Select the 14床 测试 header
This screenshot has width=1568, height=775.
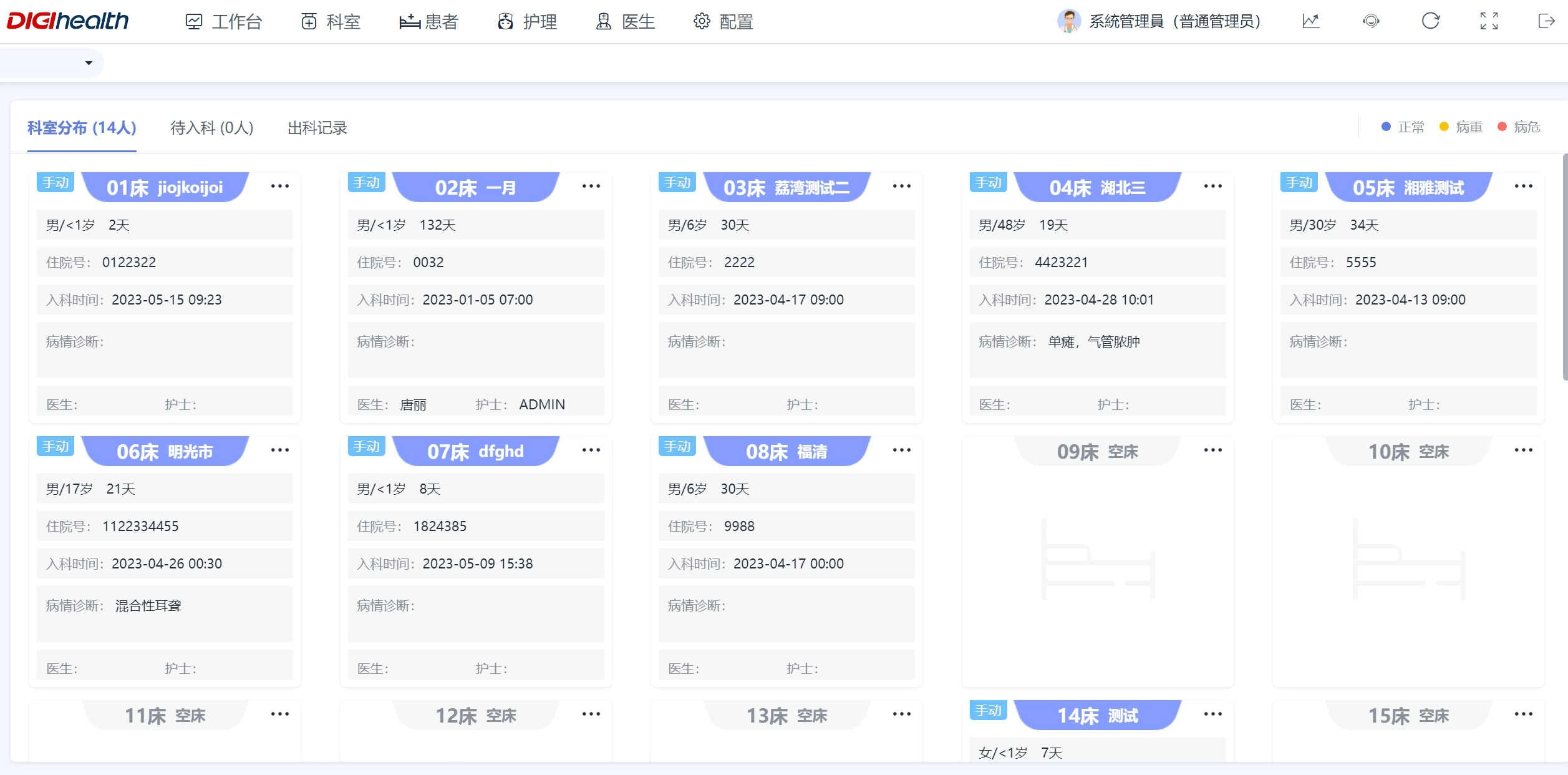1098,715
